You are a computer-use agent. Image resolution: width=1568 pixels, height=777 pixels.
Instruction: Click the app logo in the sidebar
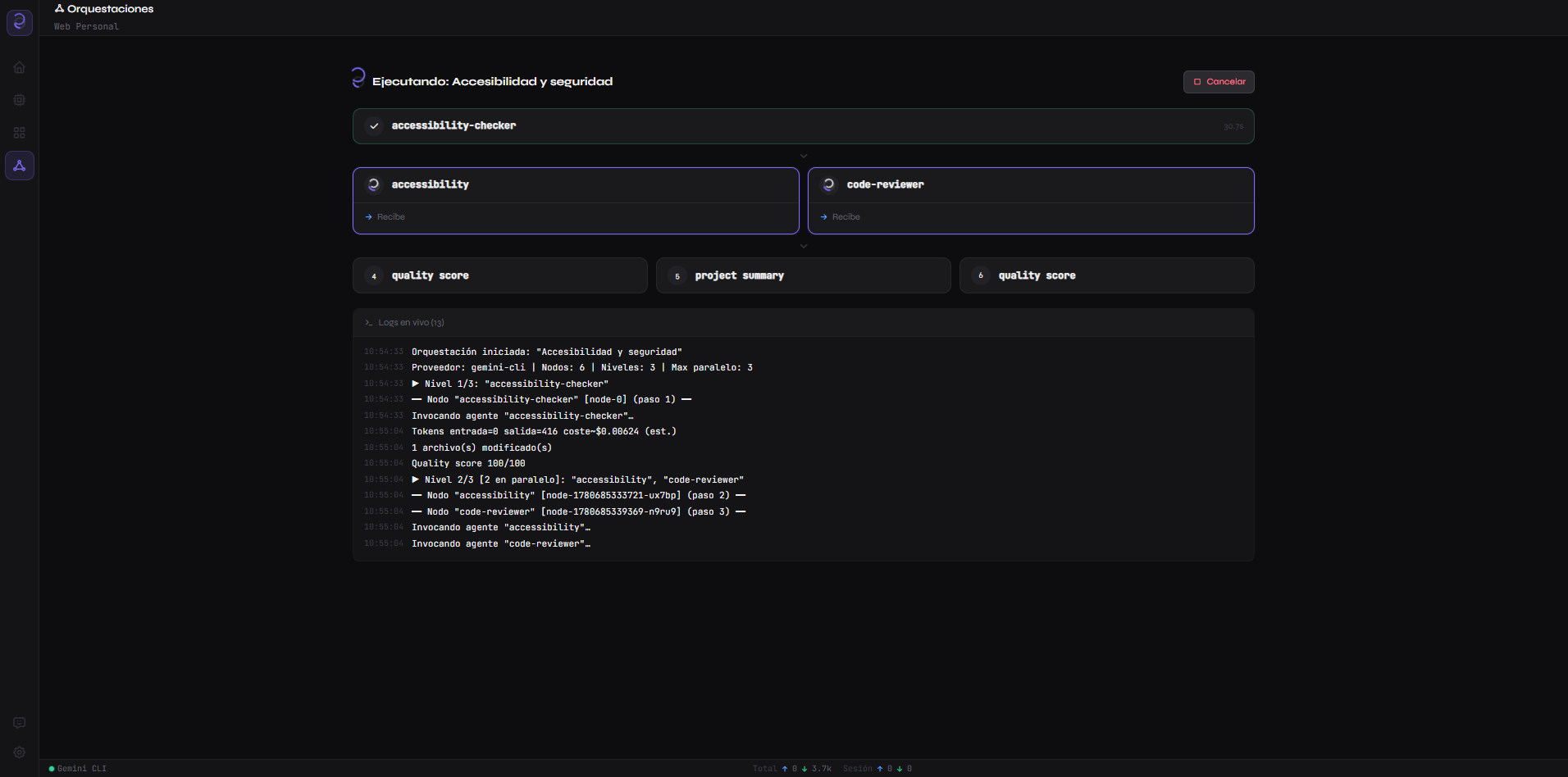(20, 22)
